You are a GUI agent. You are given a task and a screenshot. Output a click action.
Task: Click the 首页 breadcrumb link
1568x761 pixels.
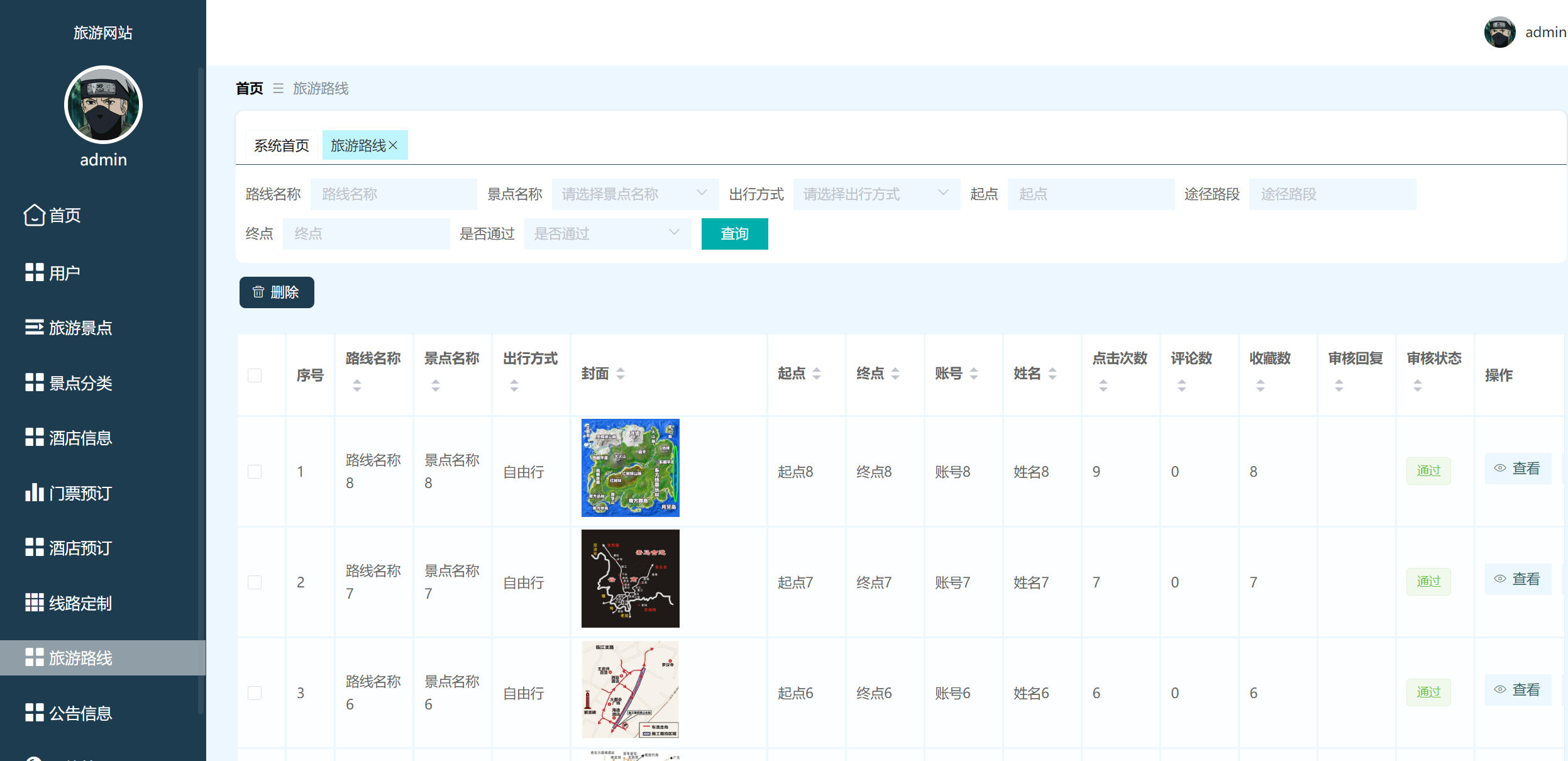pos(250,88)
